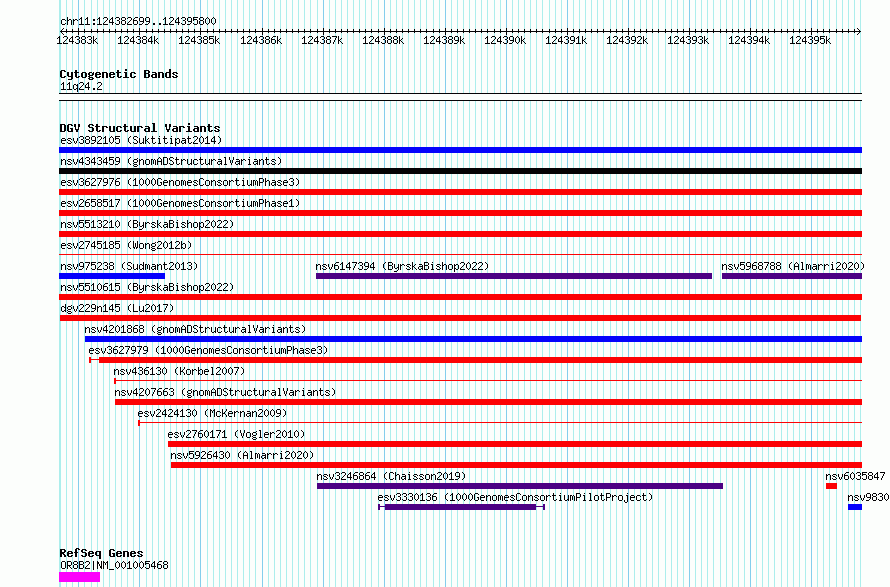Click the short blue nsv975238 Sudmant2013 bar

coord(112,276)
